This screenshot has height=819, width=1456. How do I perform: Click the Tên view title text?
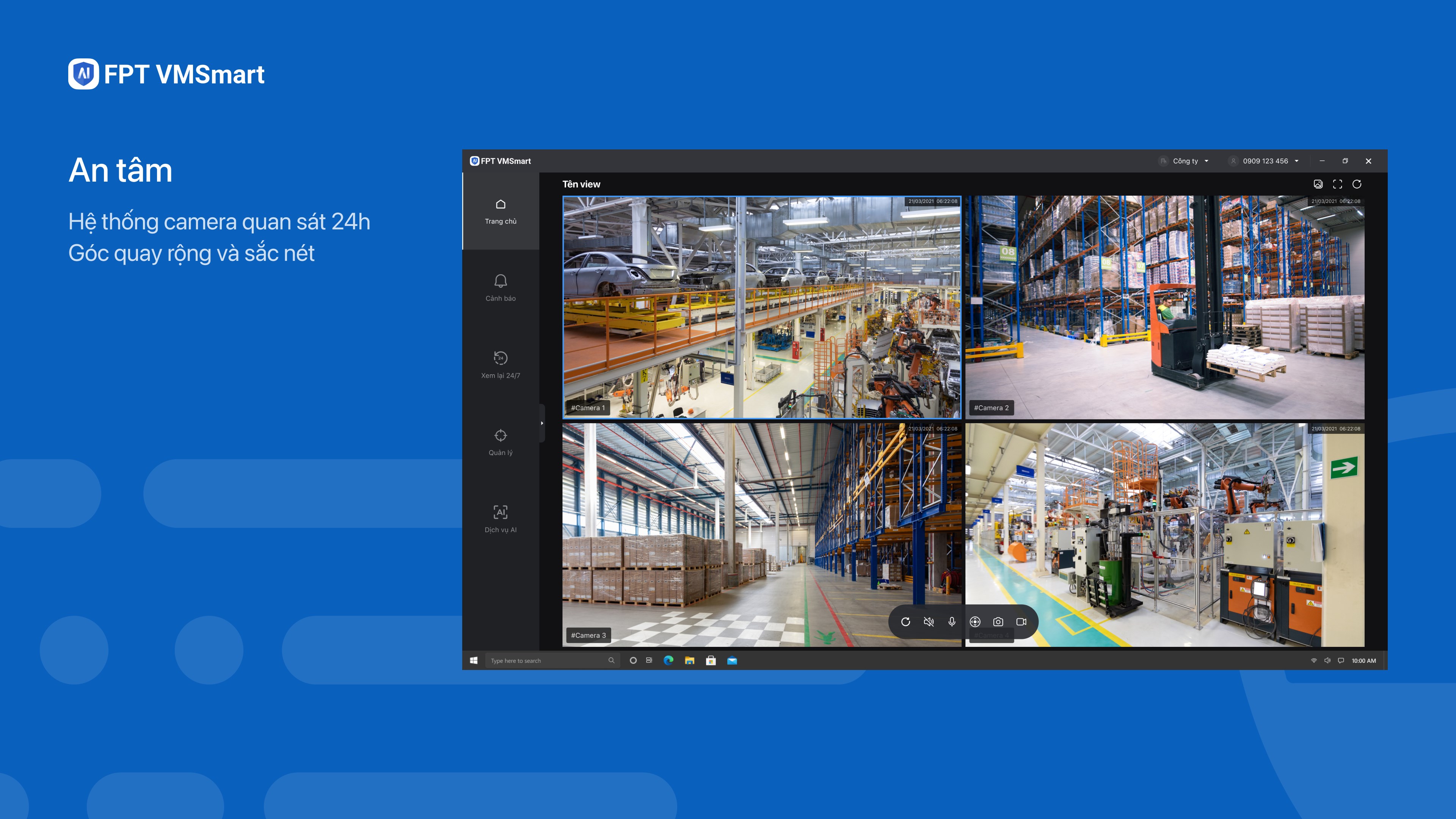point(581,184)
